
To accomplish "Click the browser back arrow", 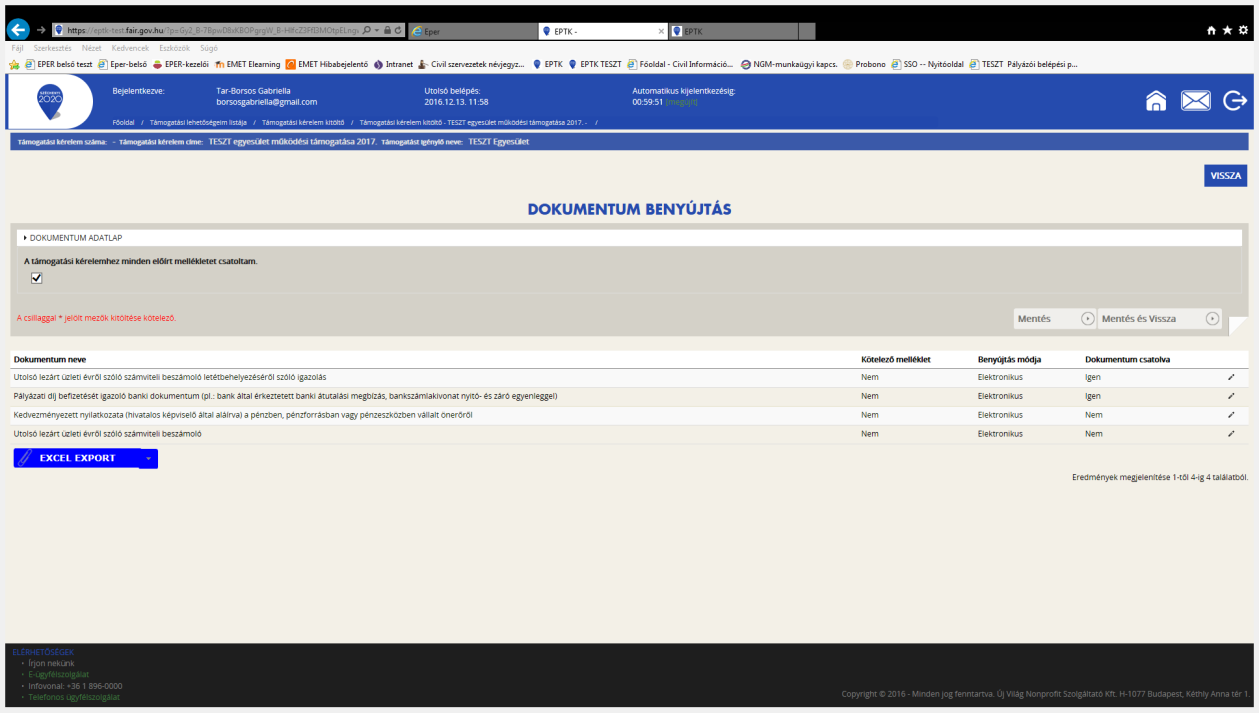I will pos(17,30).
